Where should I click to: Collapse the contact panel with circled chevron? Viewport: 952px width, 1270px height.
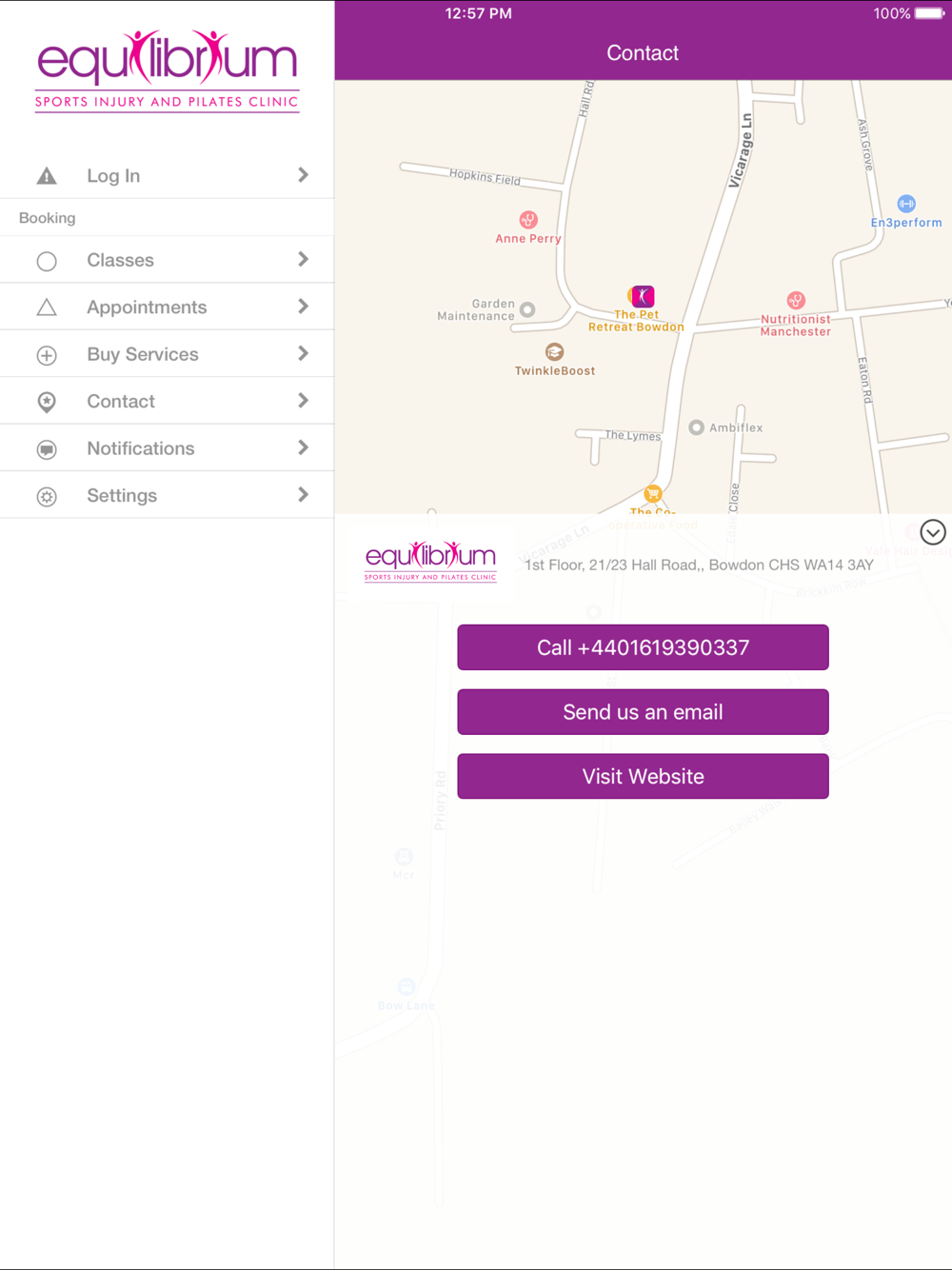point(933,532)
